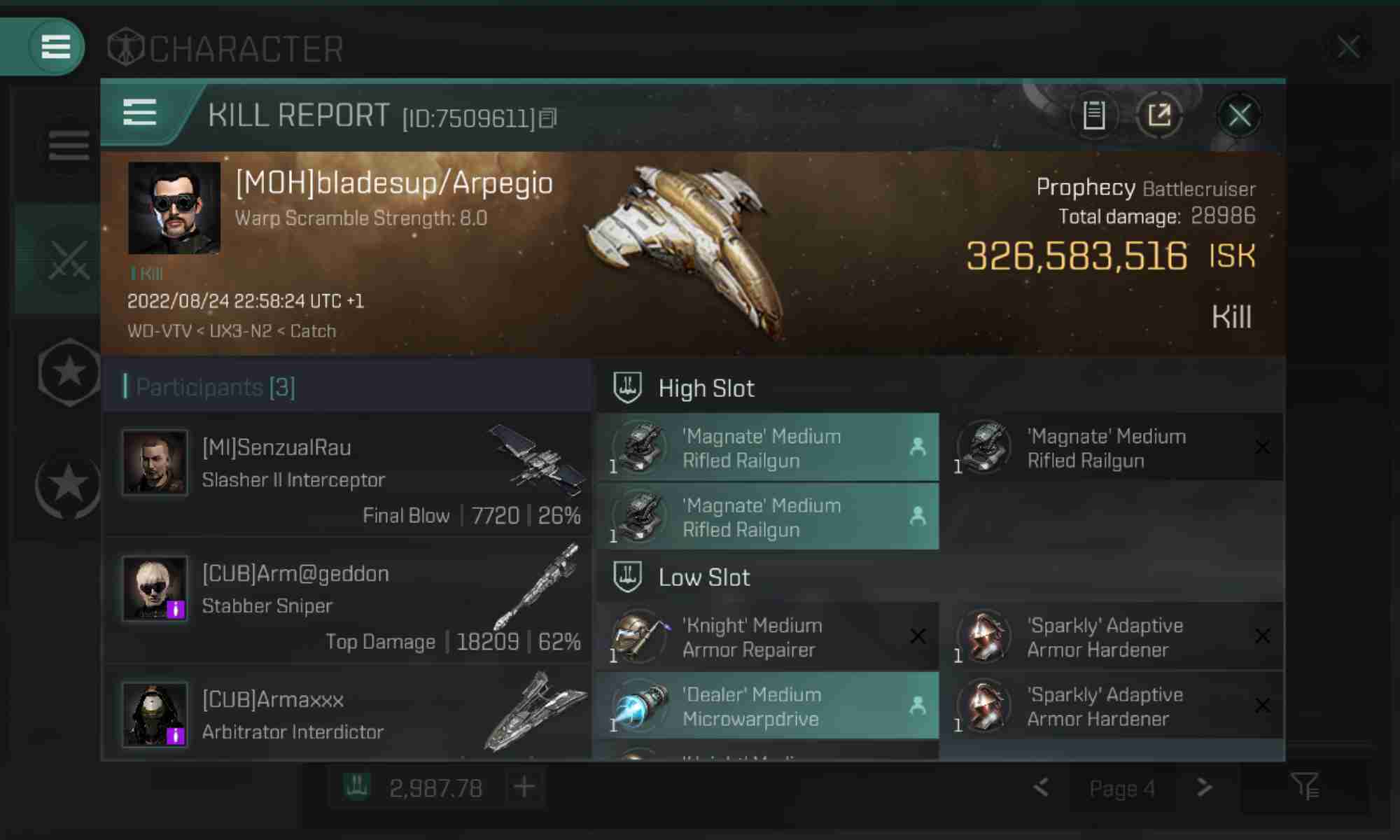Screen dimensions: 1400x840
Task: Click the filter icon at bottom right
Action: point(1305,787)
